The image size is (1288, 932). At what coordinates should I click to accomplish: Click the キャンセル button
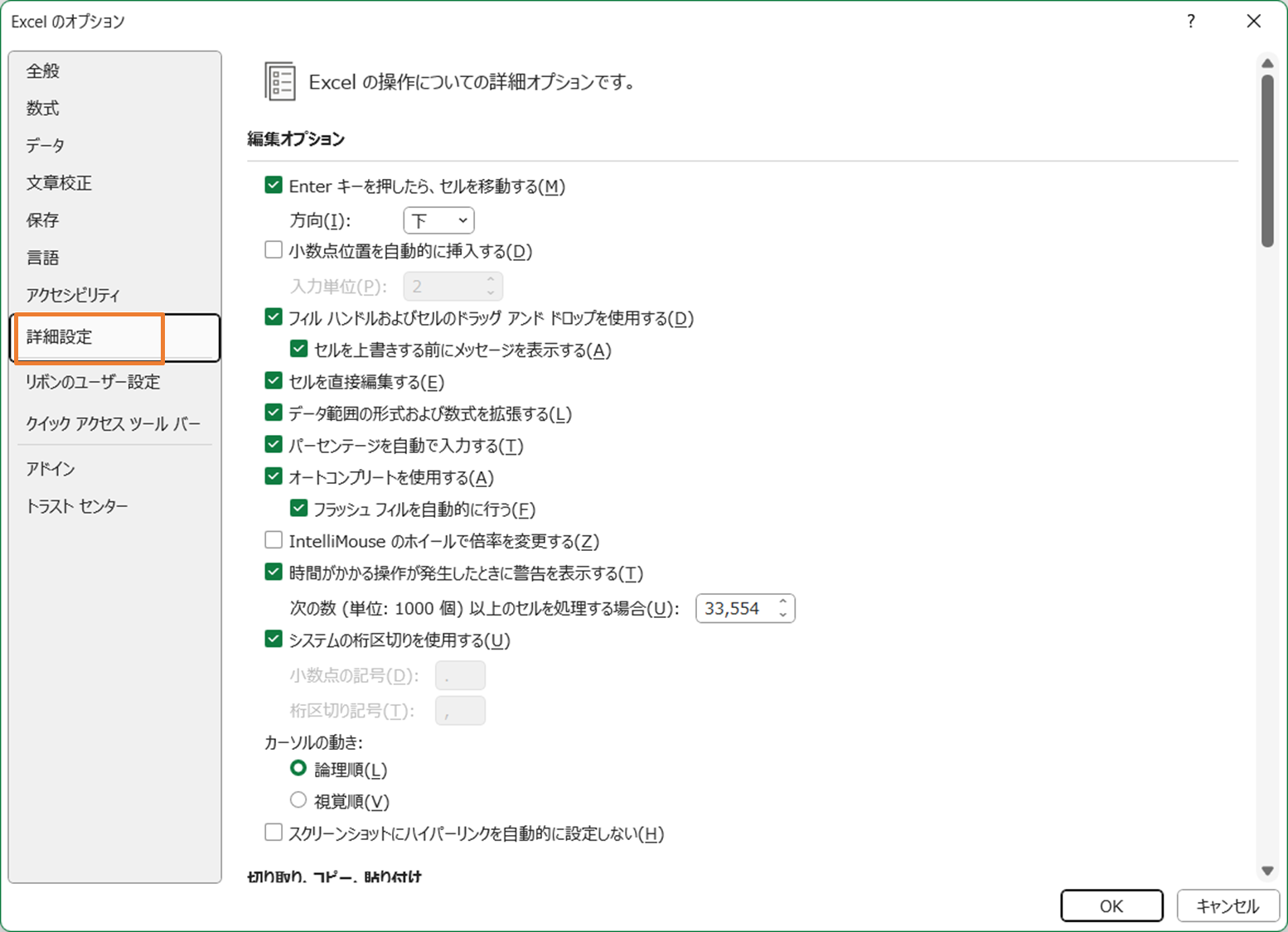point(1227,905)
